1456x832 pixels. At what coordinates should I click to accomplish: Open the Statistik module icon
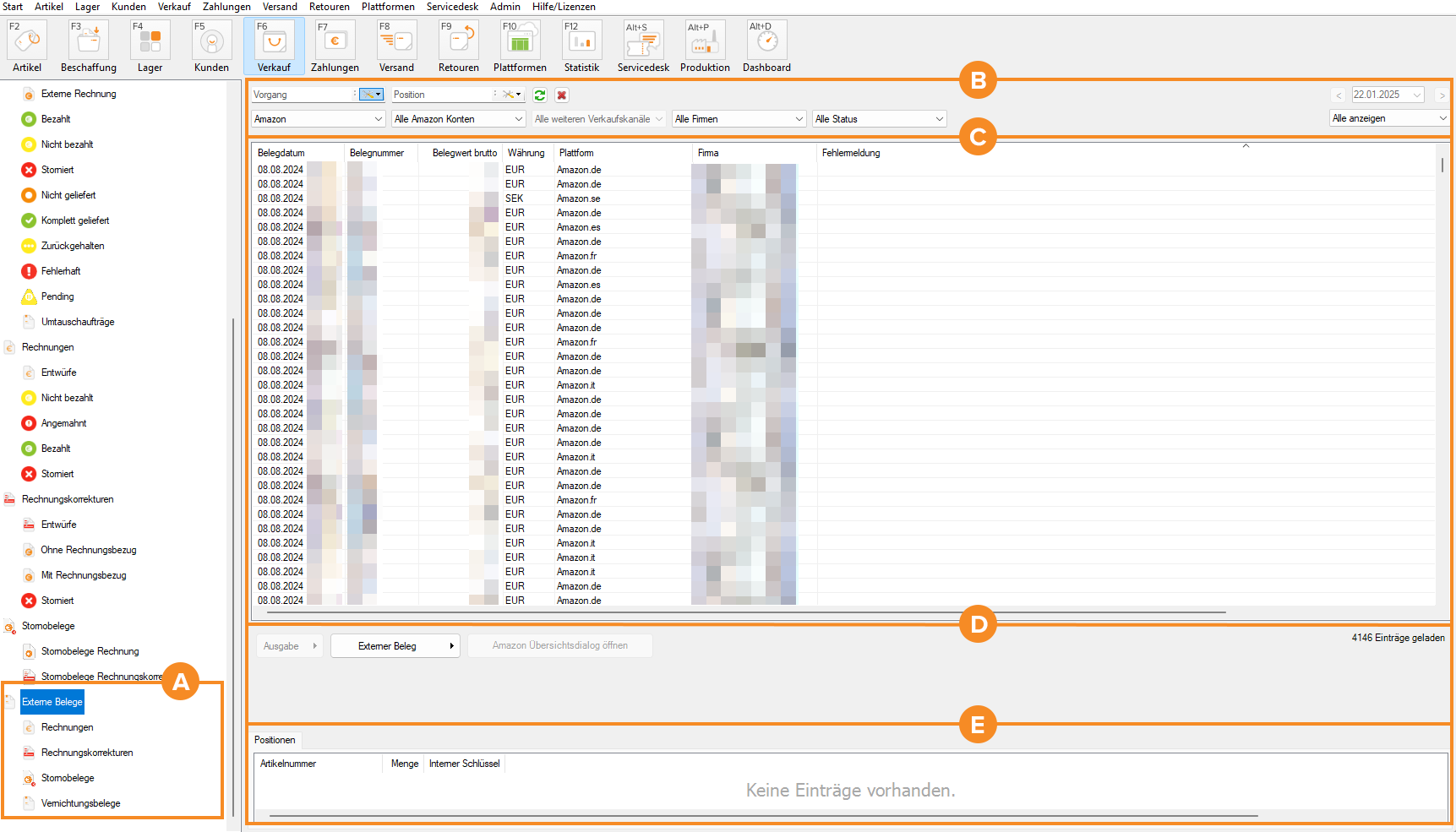click(581, 46)
